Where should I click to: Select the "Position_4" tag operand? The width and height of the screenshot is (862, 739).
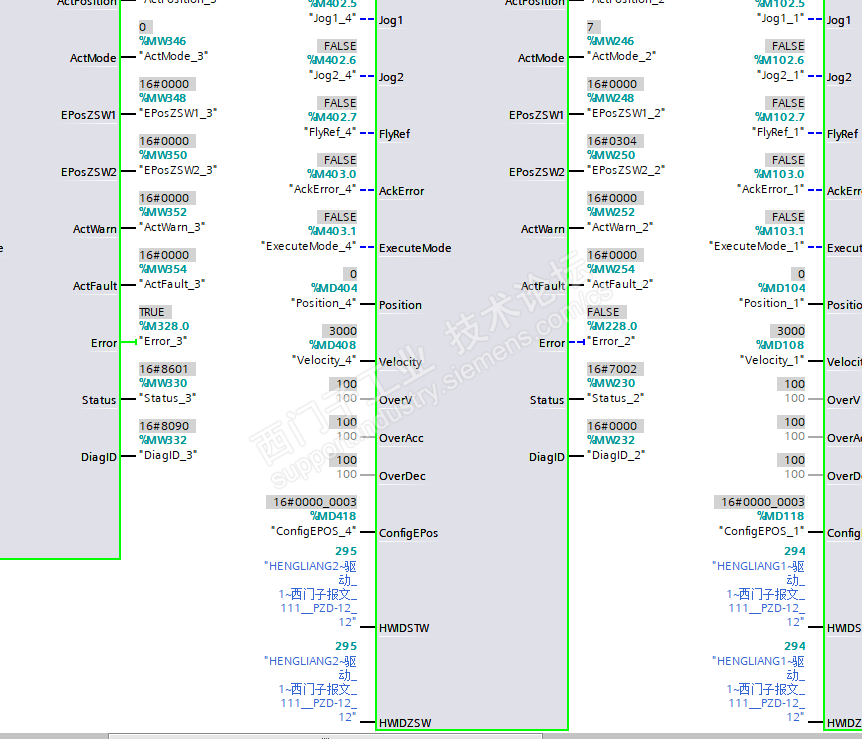click(324, 304)
